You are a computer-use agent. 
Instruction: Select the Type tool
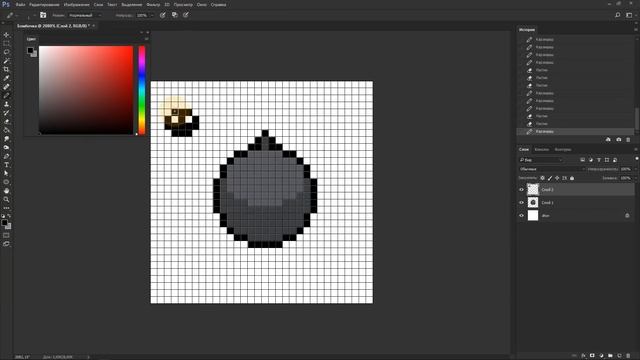pos(6,165)
